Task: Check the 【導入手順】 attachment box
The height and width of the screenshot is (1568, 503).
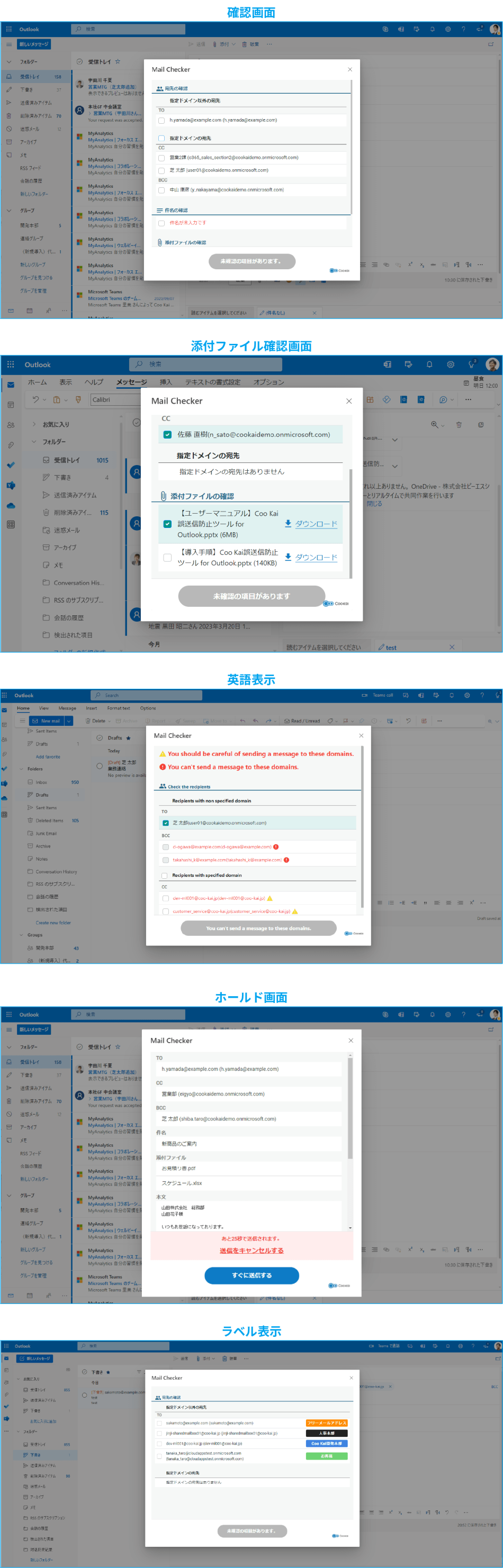Action: (167, 558)
